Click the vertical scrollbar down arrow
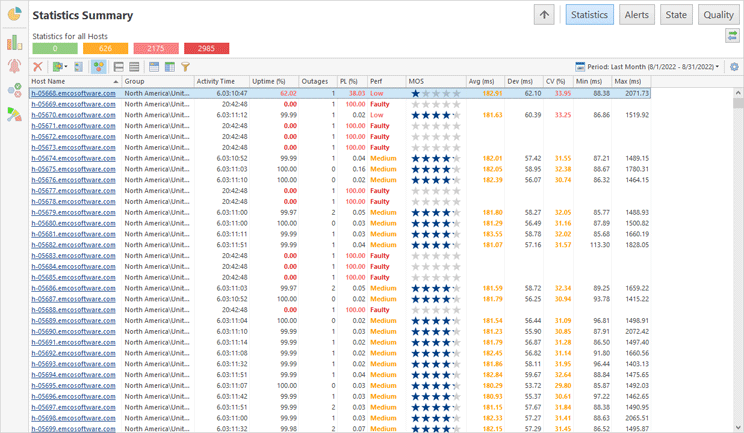744x433 pixels. 739,427
